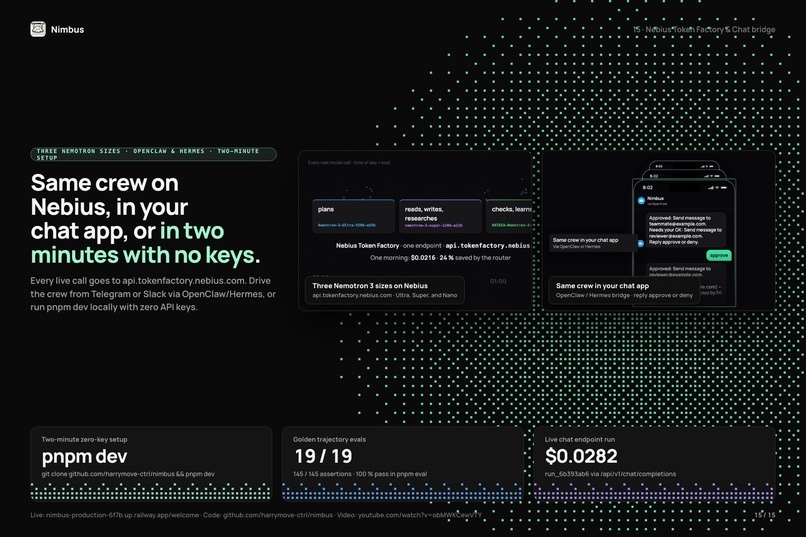Open the "checks, learns" card
806x537 pixels.
(509, 216)
